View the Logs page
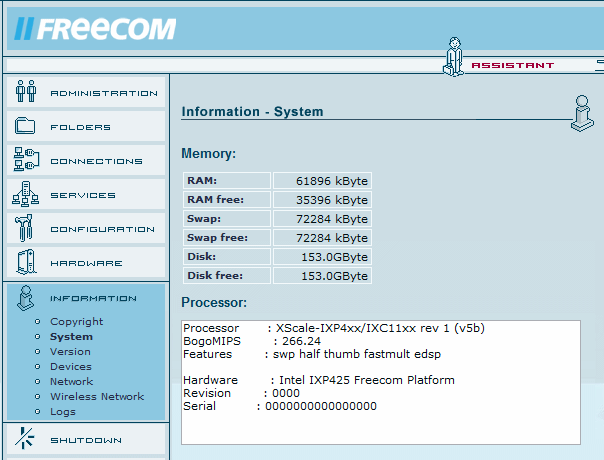The width and height of the screenshot is (604, 460). tap(62, 412)
